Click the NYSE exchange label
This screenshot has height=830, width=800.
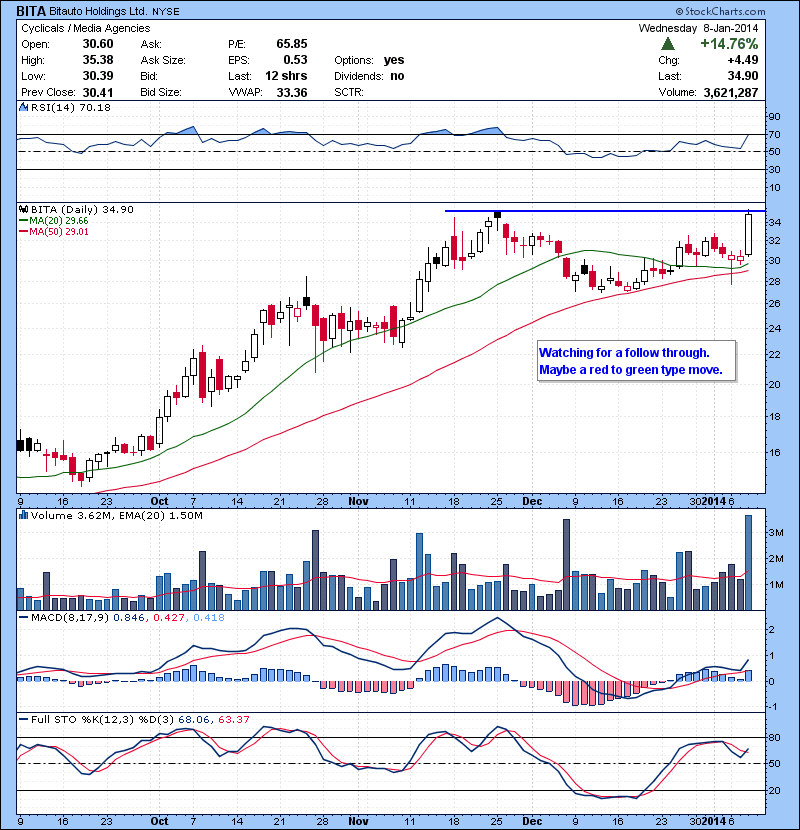(166, 12)
